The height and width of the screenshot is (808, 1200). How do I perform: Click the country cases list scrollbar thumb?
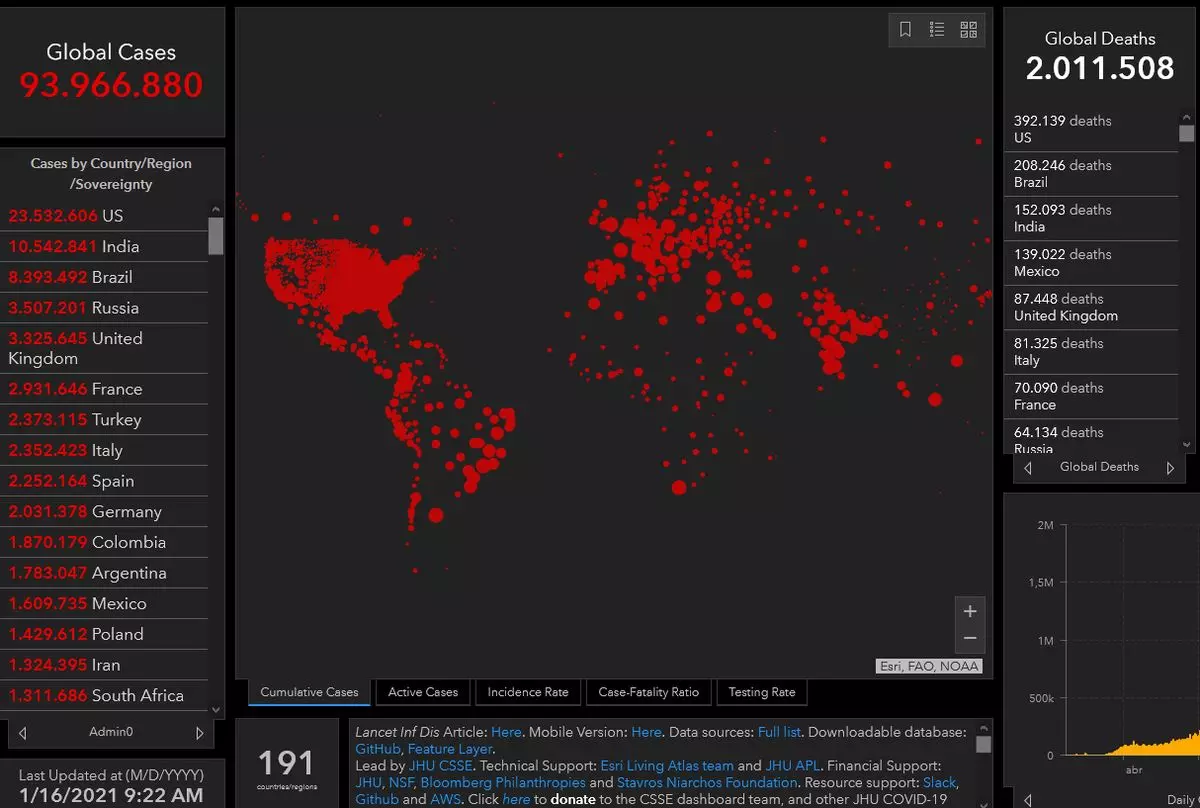[215, 236]
